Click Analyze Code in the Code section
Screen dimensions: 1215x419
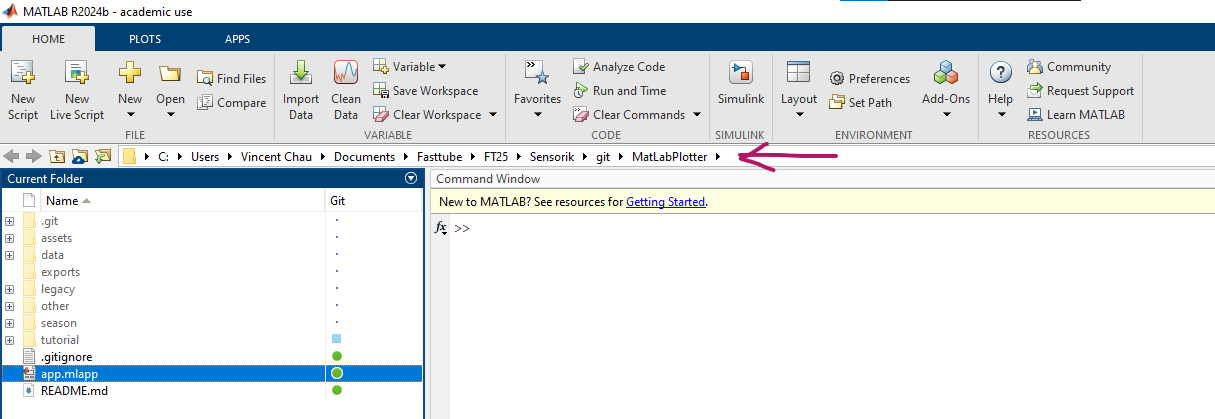(x=618, y=67)
